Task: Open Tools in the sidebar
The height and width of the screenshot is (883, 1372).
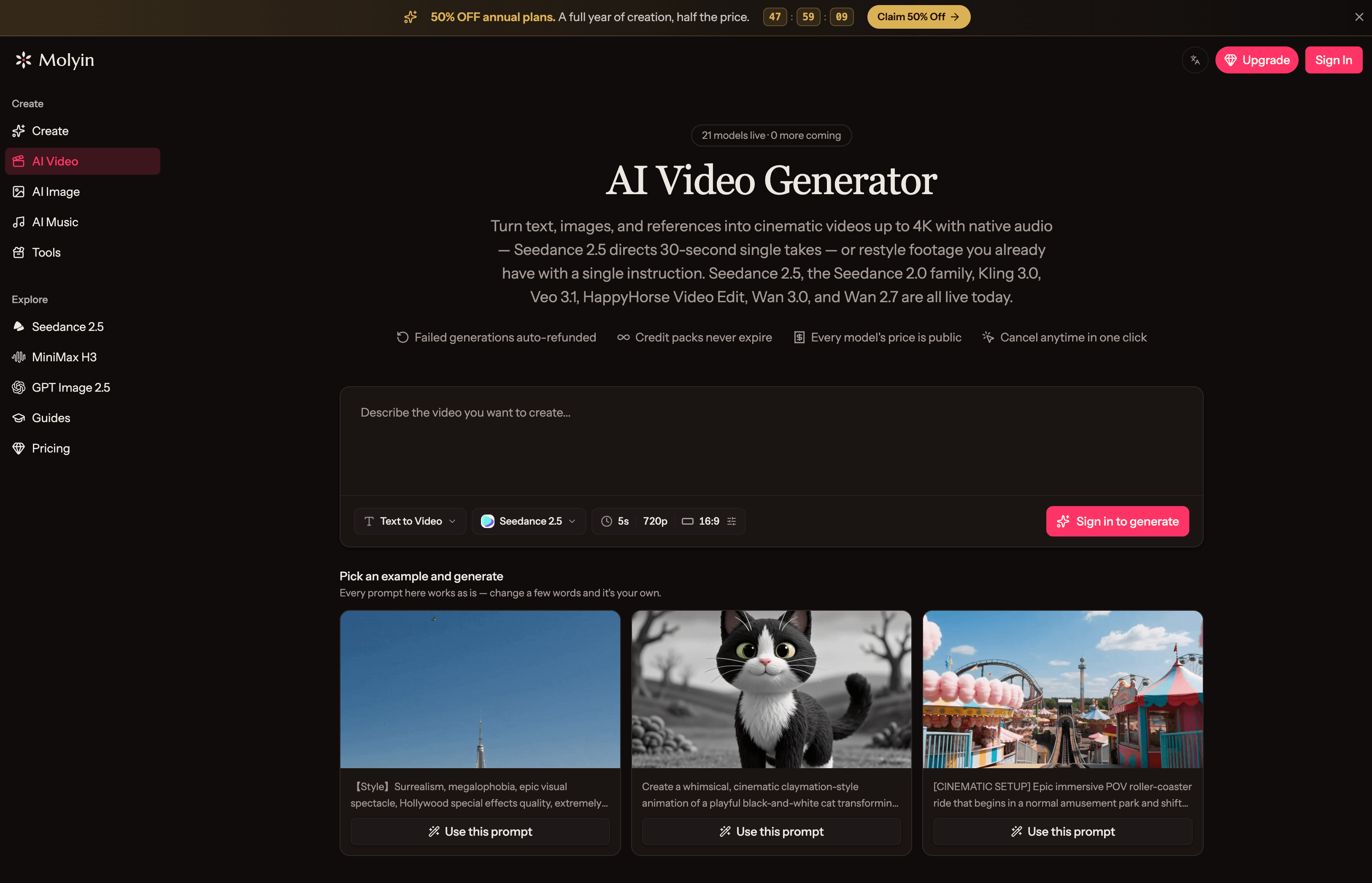Action: click(83, 252)
